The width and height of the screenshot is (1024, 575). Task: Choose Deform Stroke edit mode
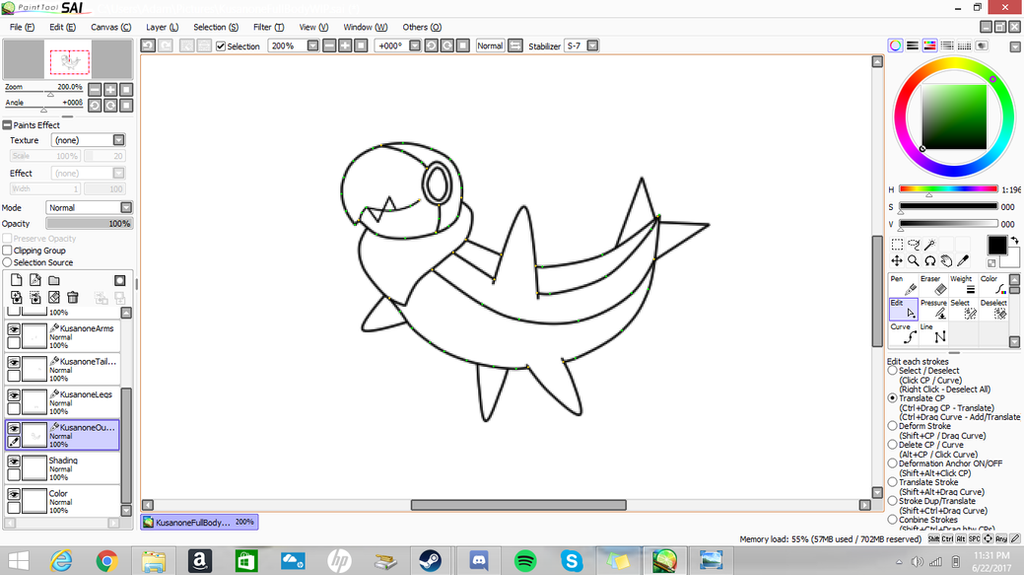coord(893,426)
